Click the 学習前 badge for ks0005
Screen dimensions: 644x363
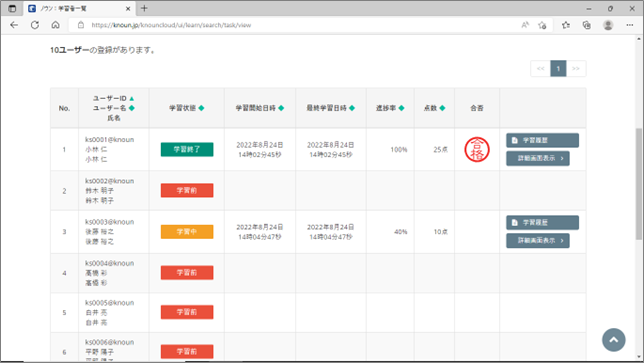point(187,312)
